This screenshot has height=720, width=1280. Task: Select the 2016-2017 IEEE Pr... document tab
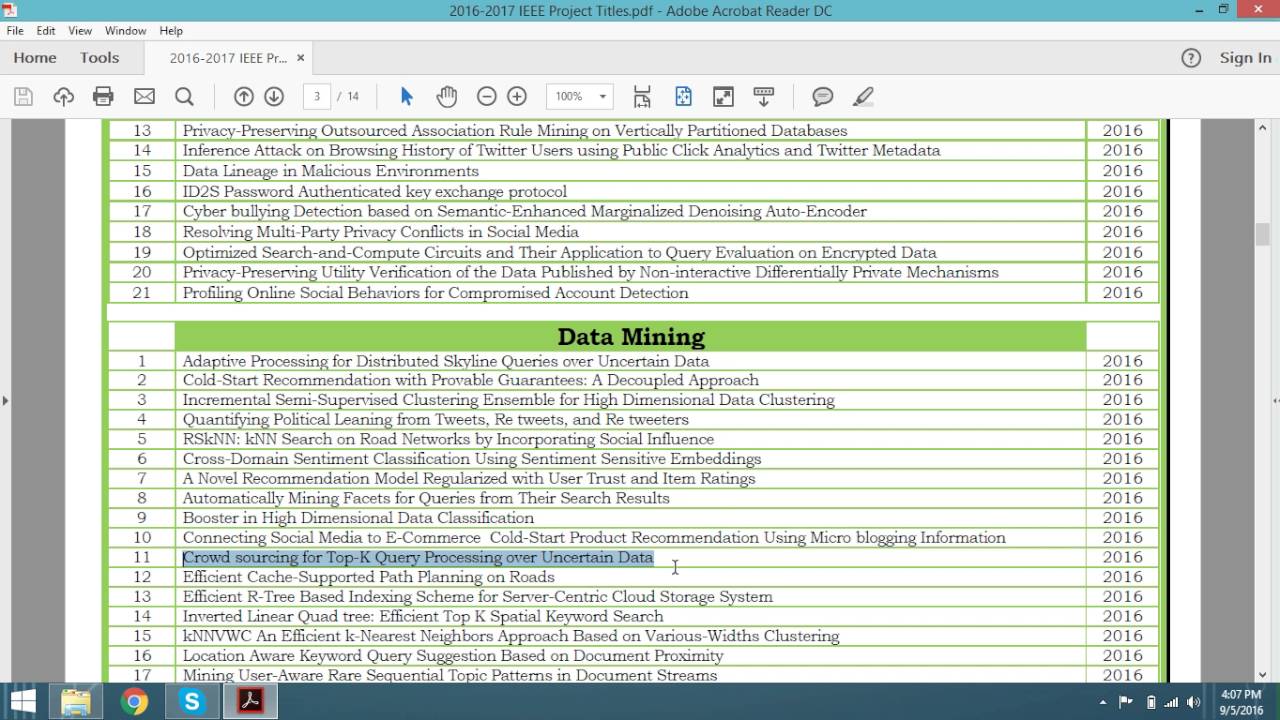pyautogui.click(x=228, y=58)
